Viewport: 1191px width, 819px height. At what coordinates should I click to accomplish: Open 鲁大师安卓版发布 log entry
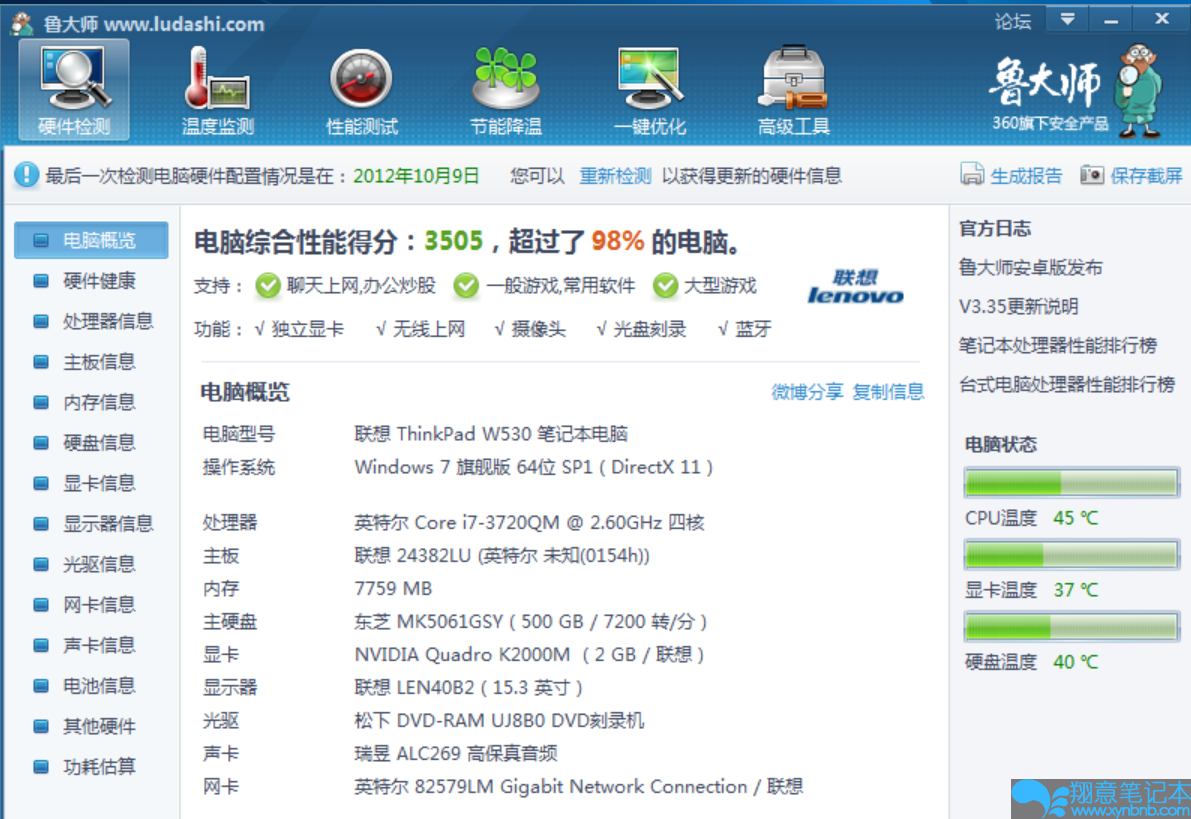point(1031,267)
